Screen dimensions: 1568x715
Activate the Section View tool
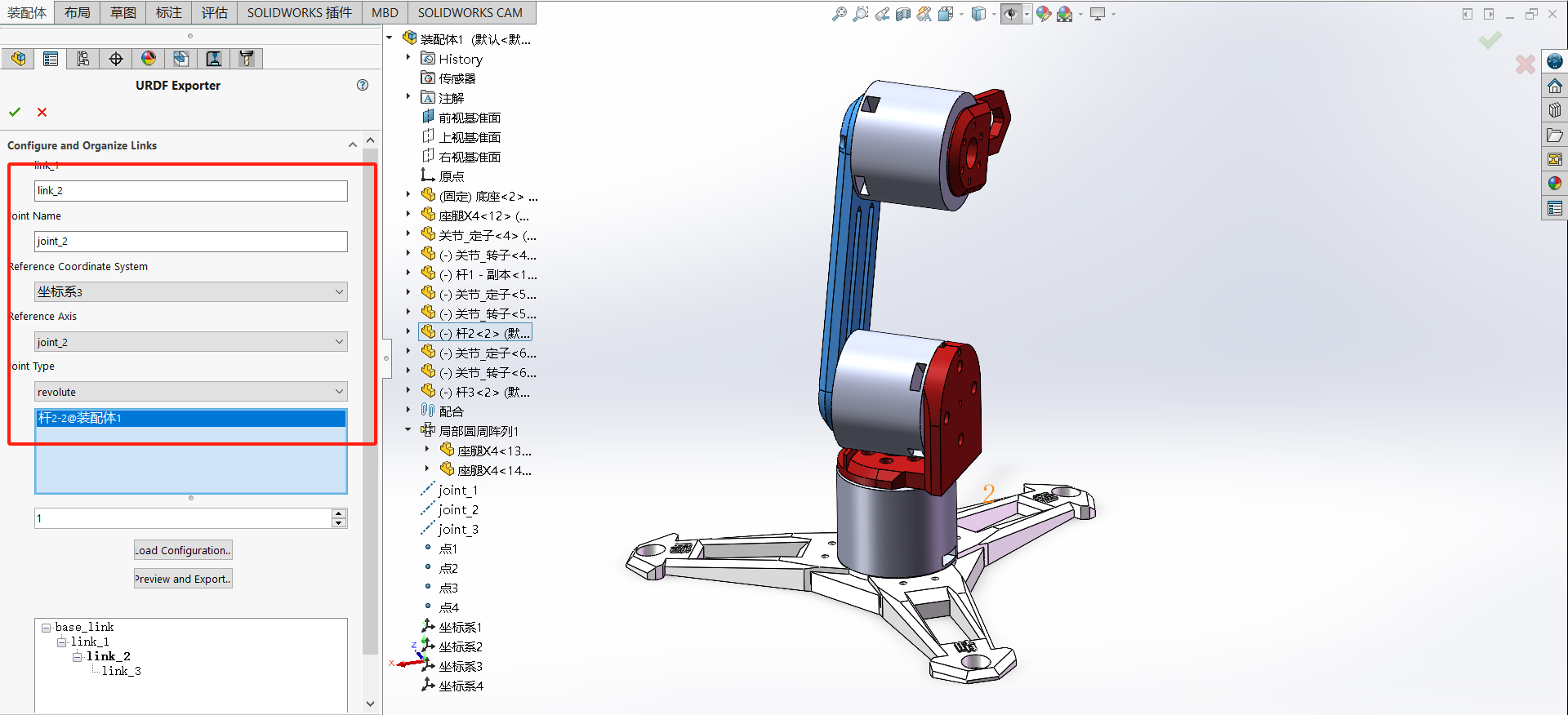point(902,14)
